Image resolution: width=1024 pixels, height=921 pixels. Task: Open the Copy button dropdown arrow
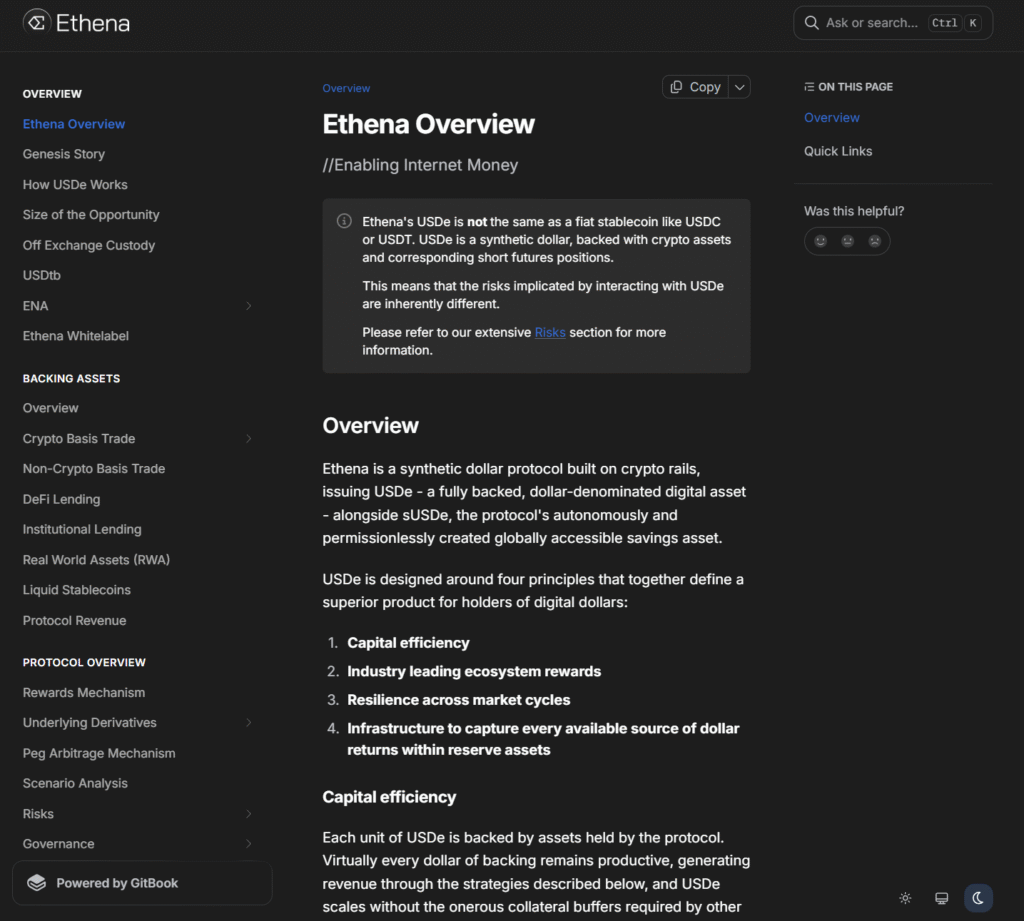coord(739,87)
